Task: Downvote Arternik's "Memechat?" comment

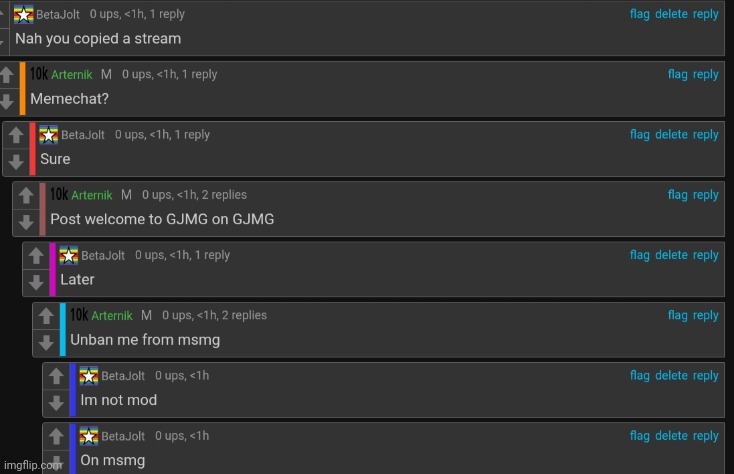Action: (7, 101)
